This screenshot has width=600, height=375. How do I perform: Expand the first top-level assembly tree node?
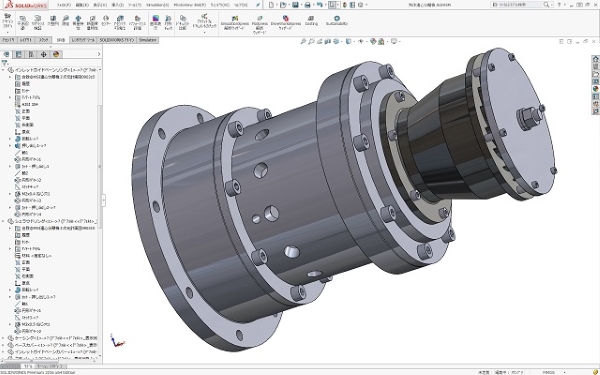click(x=3, y=70)
